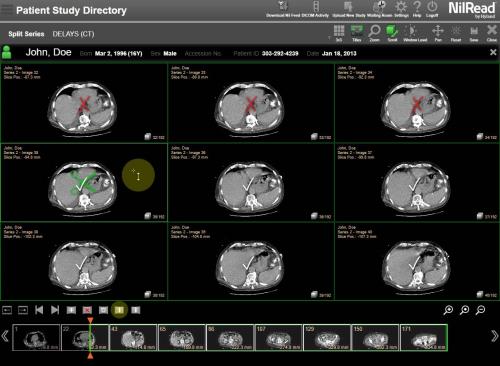The width and height of the screenshot is (500, 366).
Task: Click the red X remove split button
Action: (87, 310)
